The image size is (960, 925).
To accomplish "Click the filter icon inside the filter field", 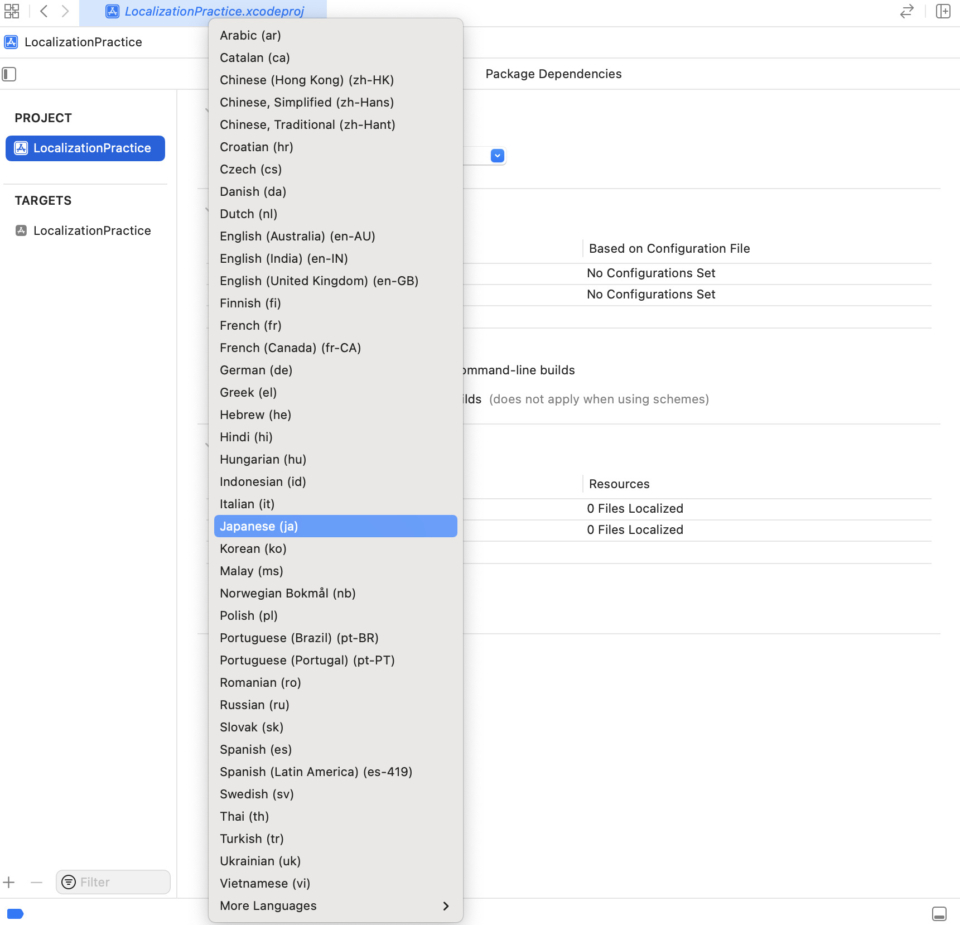I will [68, 882].
